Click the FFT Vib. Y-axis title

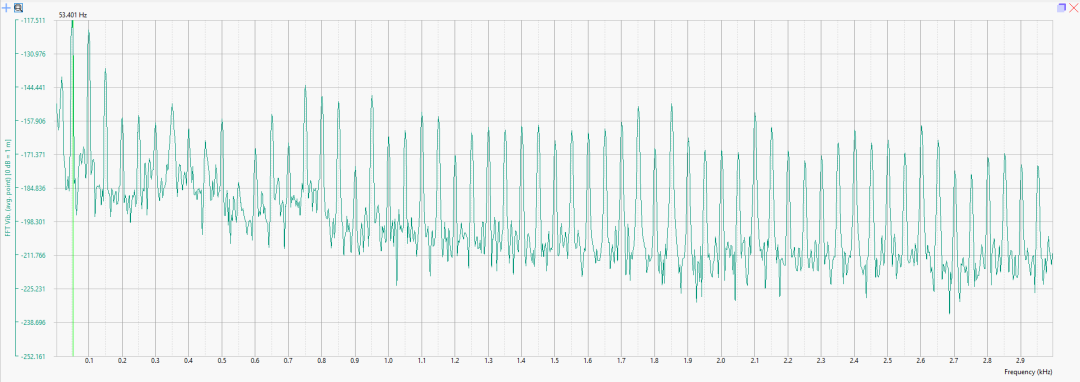[x=8, y=188]
